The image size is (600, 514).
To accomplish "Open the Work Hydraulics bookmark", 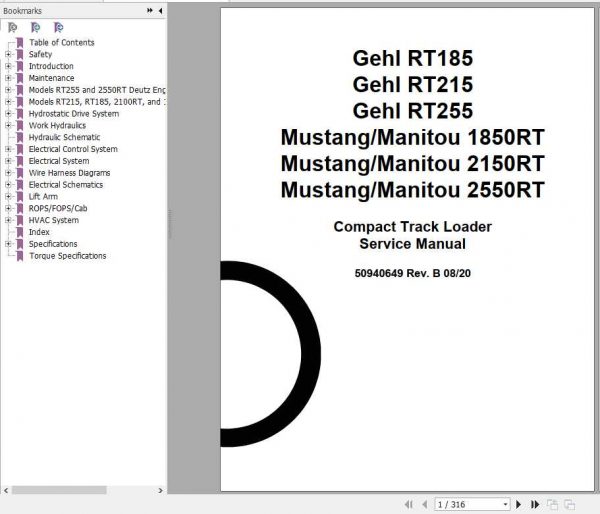I will point(57,126).
